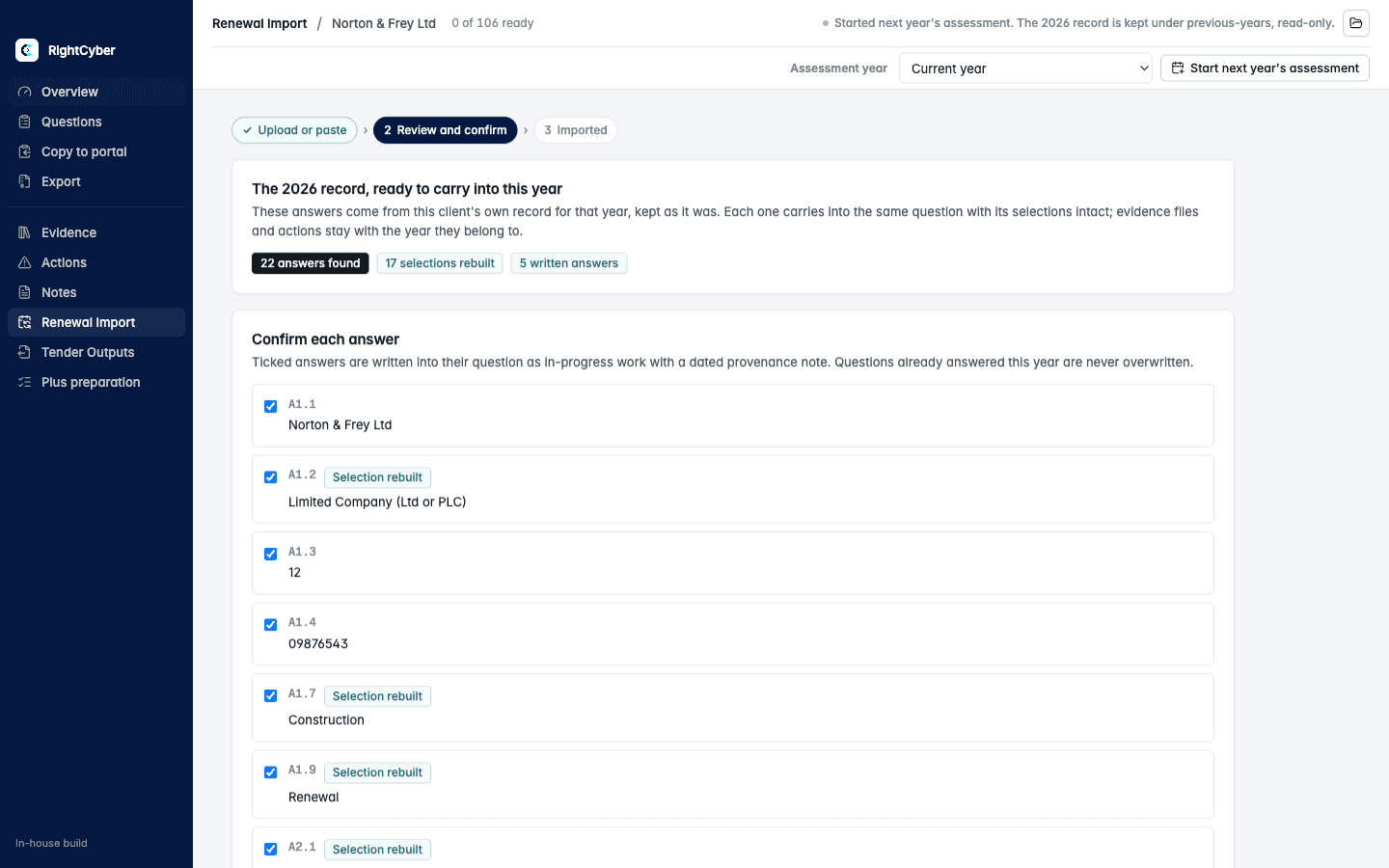Click the In-house build label
This screenshot has width=1389, height=868.
point(51,843)
